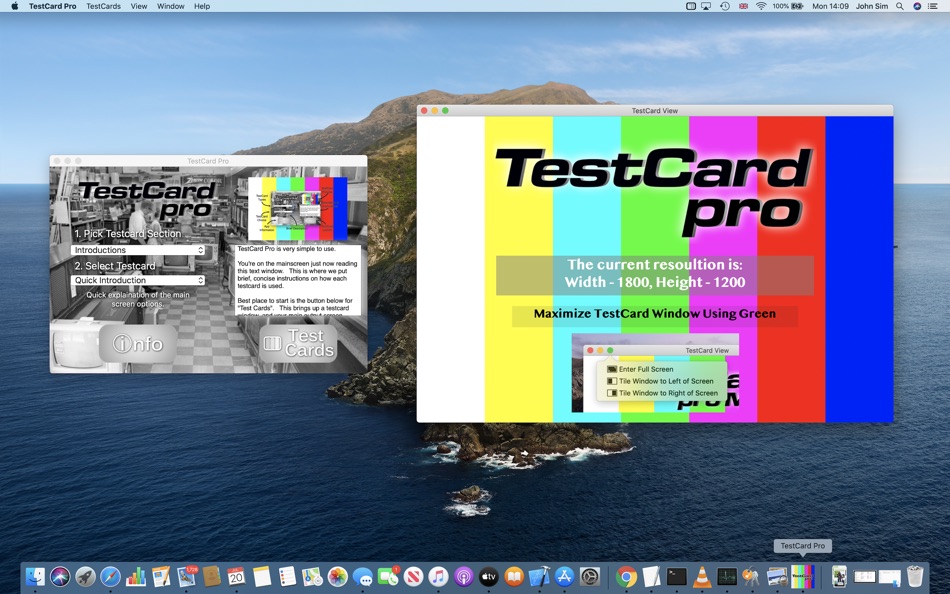Click the TestCard View embedded menu screenshot
The image size is (950, 594).
pos(655,373)
